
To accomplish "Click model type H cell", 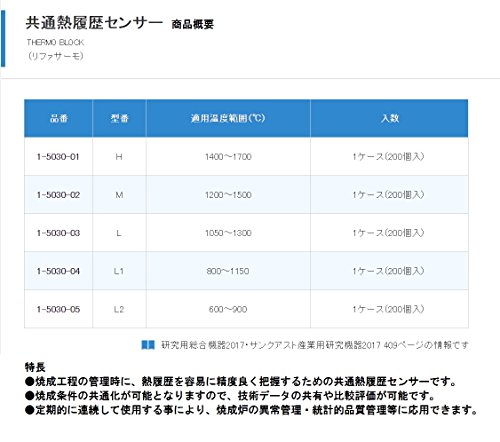I will [119, 157].
